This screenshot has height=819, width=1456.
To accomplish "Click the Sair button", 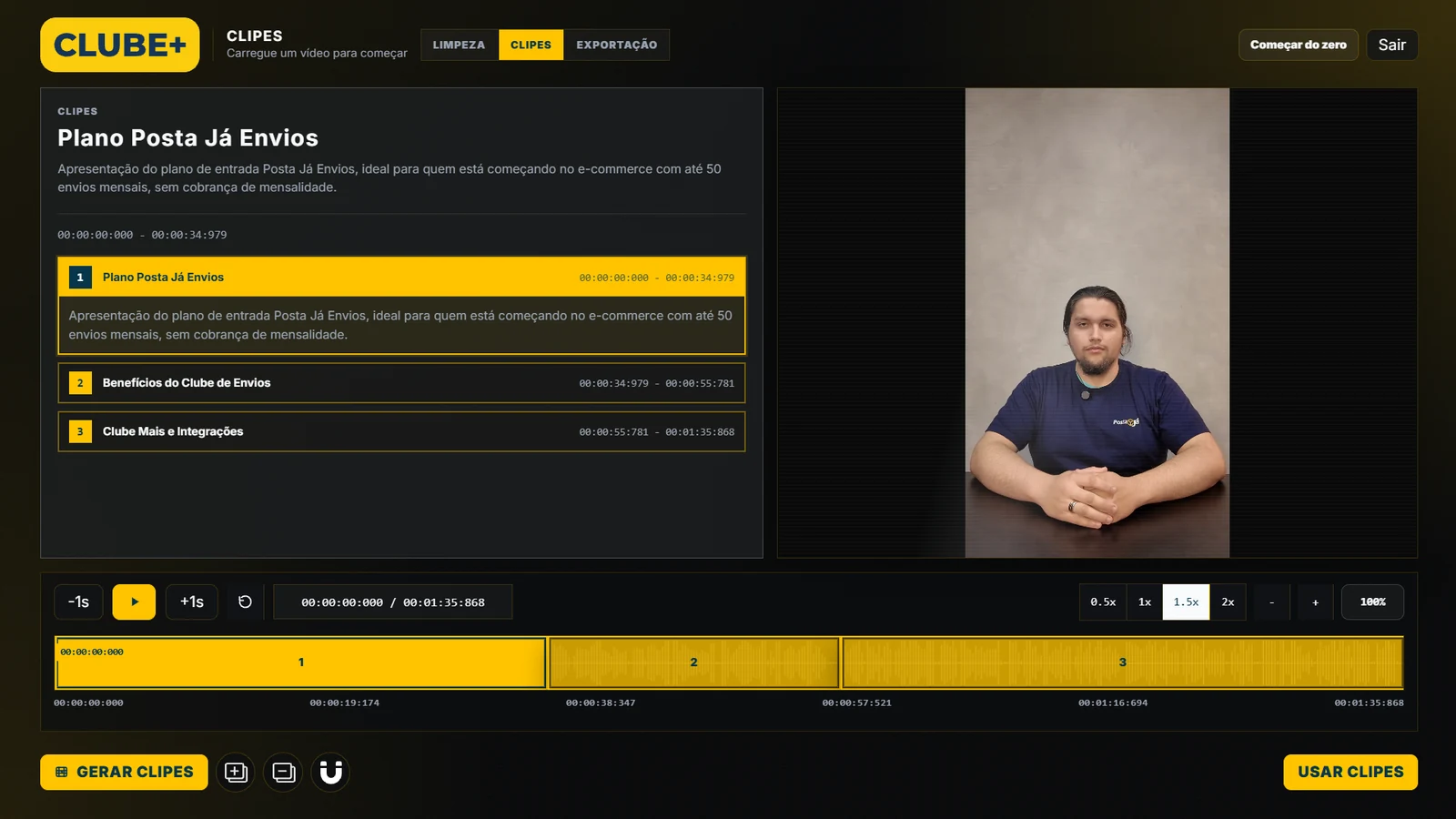I will click(1391, 45).
